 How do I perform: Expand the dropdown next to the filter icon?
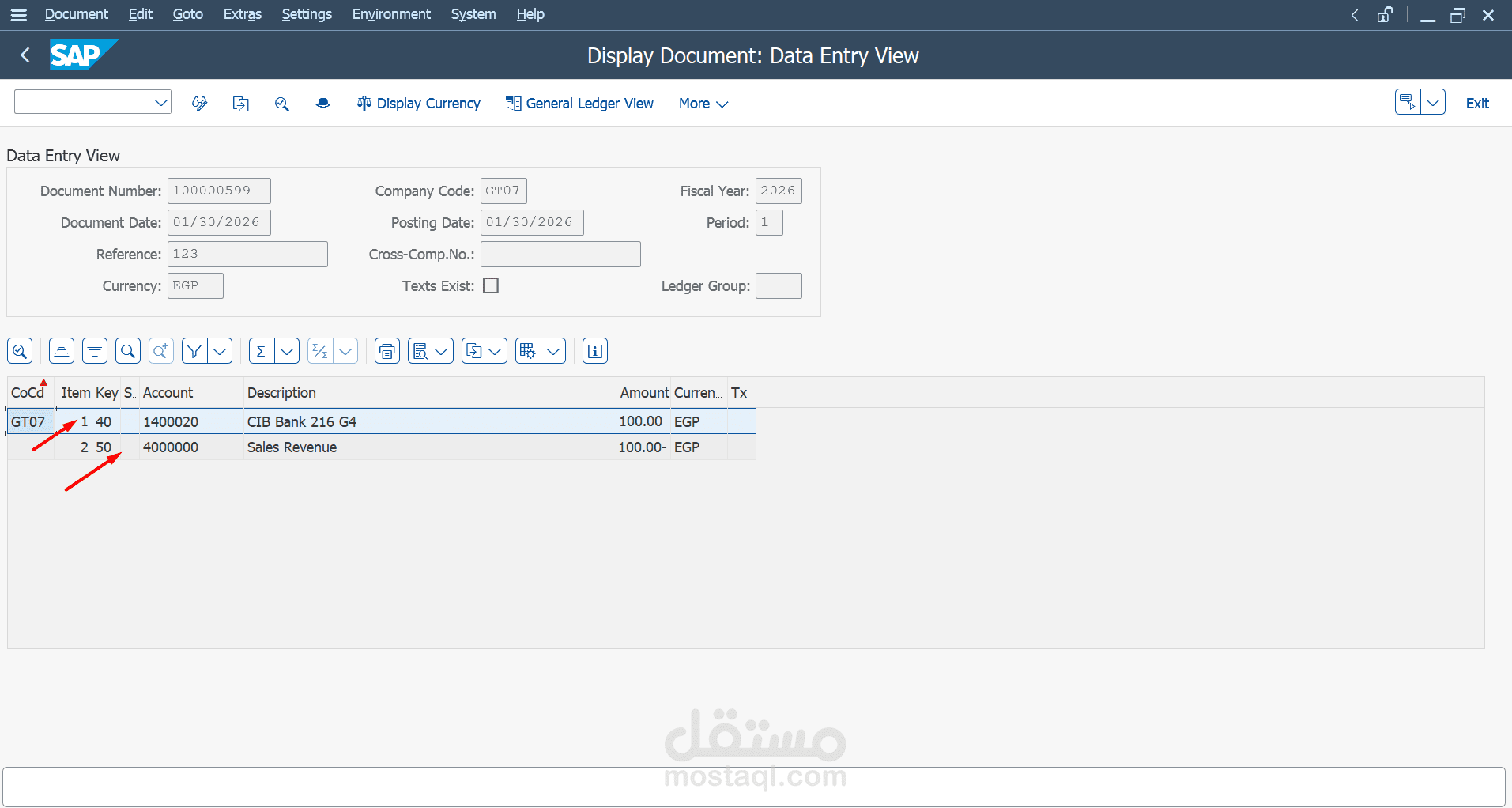tap(220, 350)
